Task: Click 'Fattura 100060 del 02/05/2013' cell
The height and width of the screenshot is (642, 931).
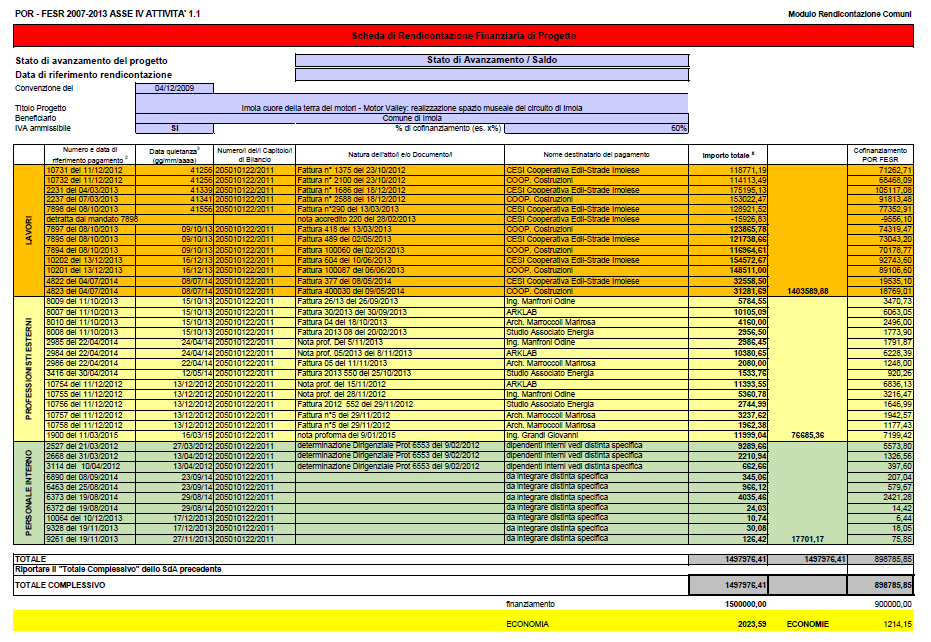Action: (x=400, y=250)
